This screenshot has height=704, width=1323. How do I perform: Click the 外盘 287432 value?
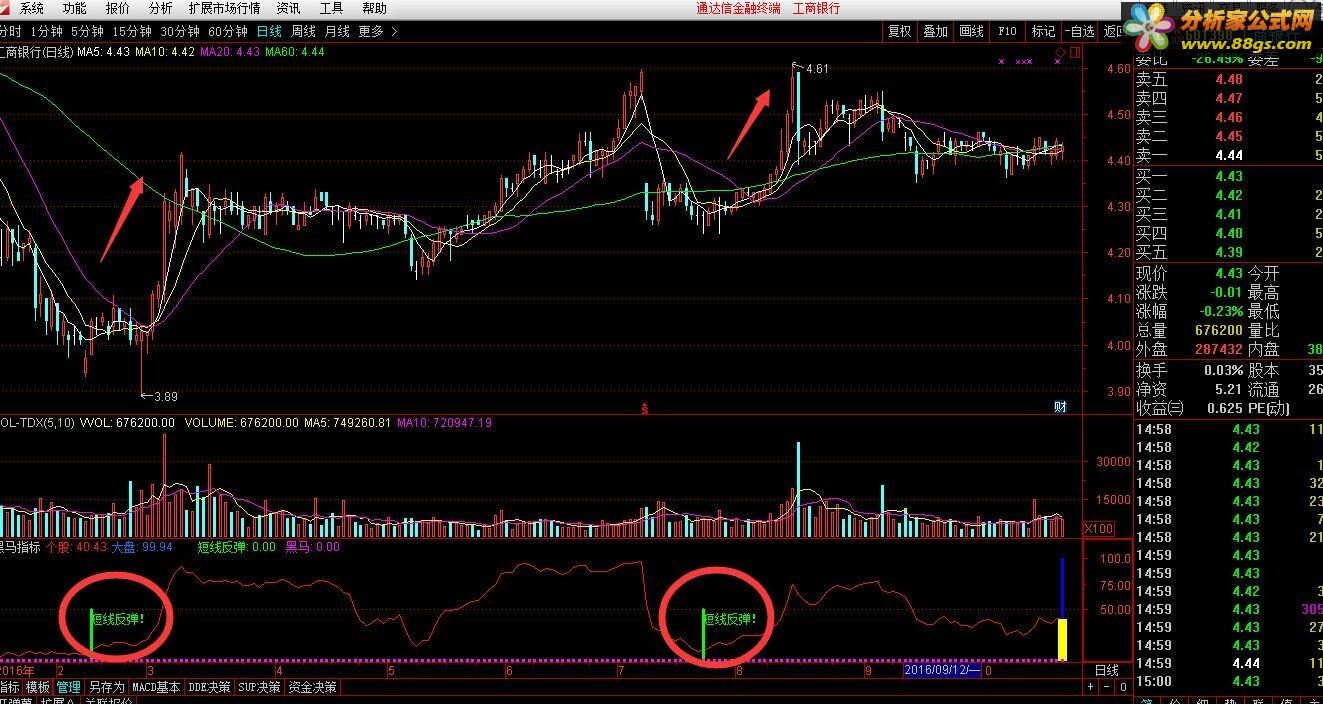(x=1217, y=349)
